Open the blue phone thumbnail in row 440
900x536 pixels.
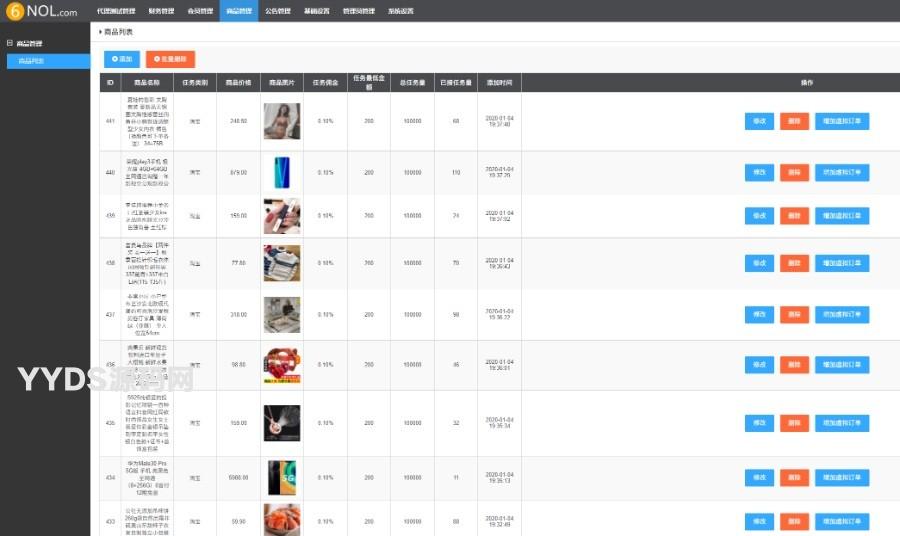pyautogui.click(x=281, y=172)
